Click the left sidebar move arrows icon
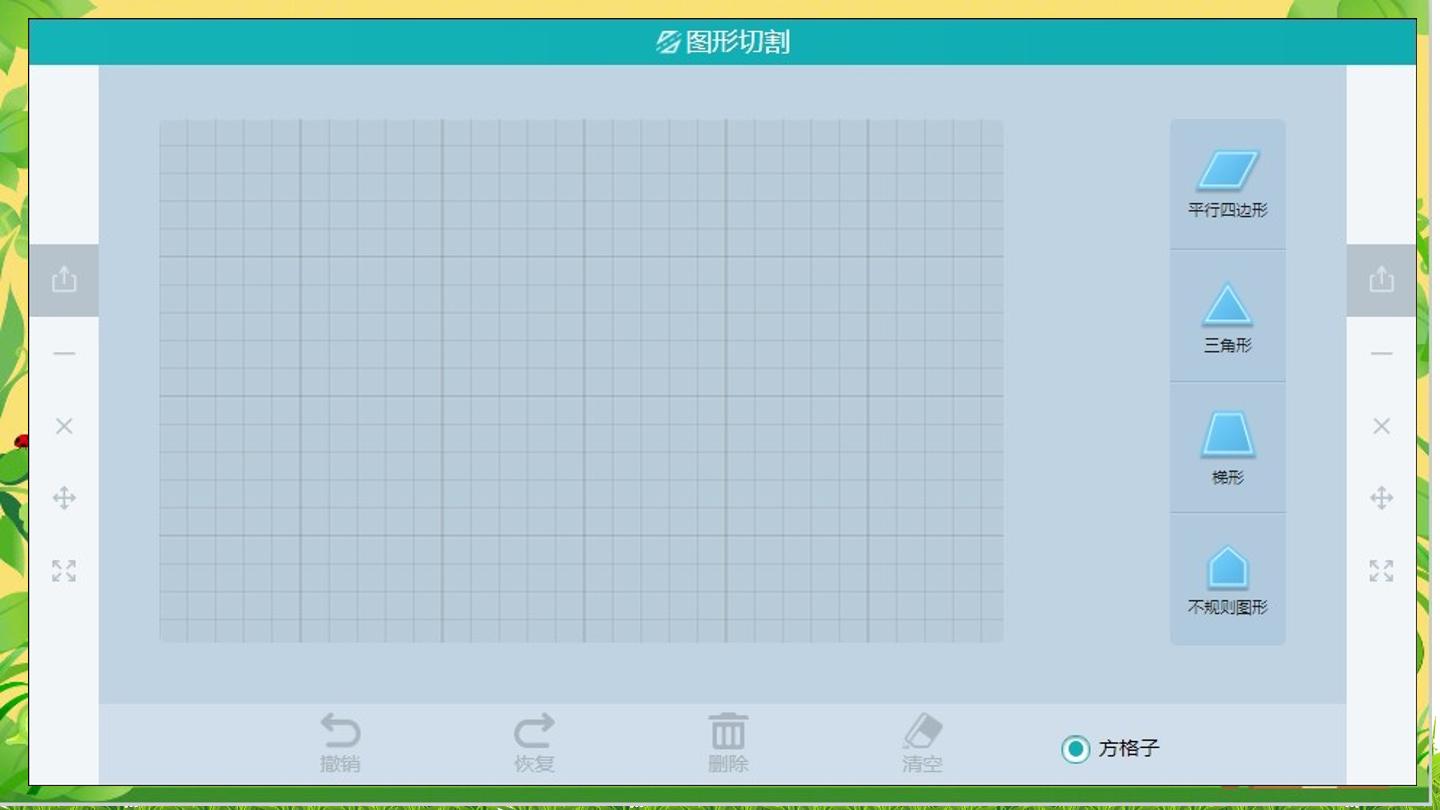The width and height of the screenshot is (1440, 810). click(x=64, y=498)
